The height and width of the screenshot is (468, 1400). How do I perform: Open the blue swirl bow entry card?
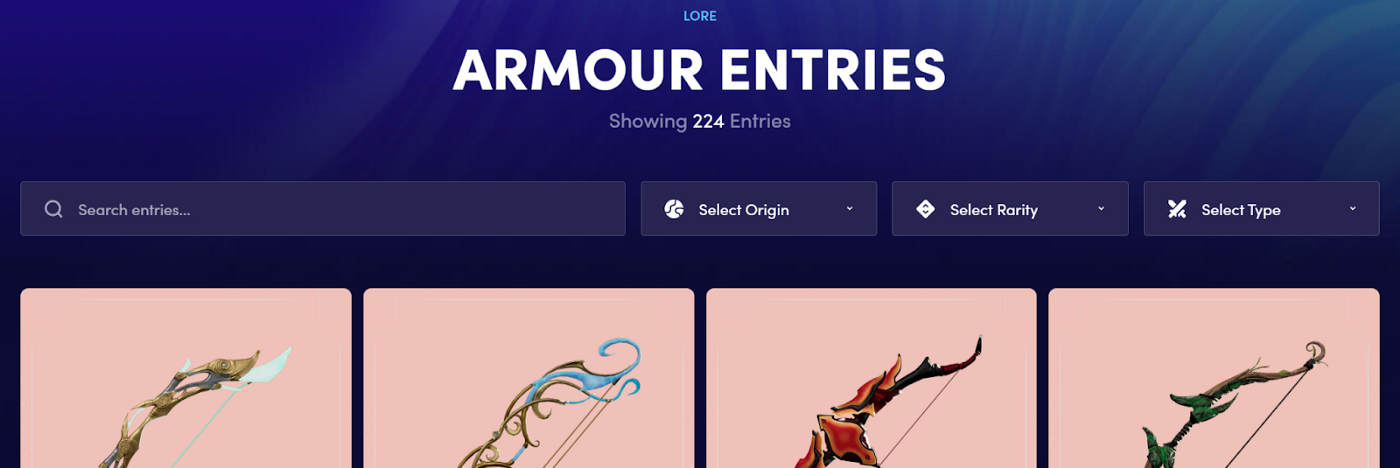(x=529, y=378)
